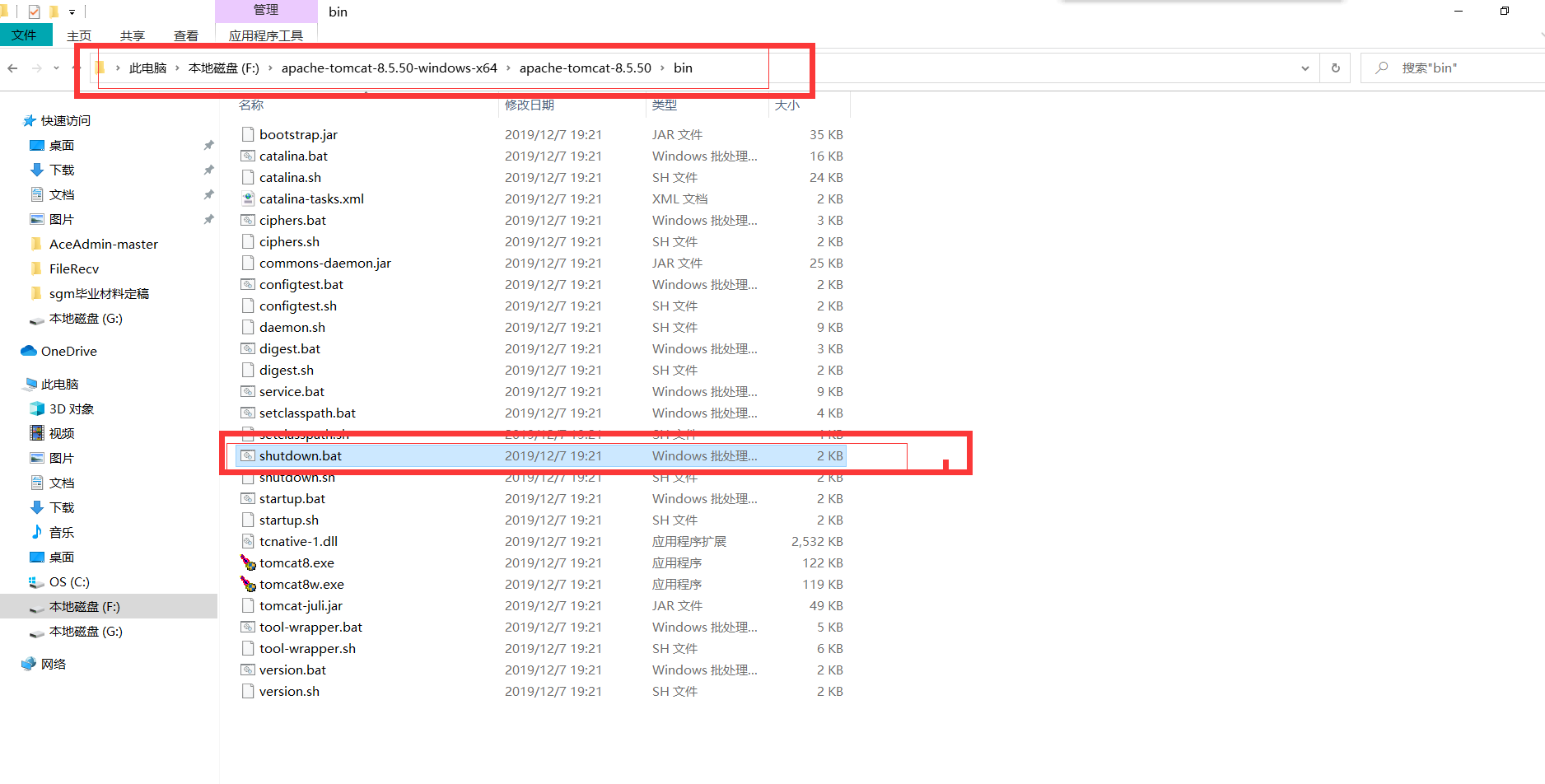Open pinned 桌面 under quick access
The width and height of the screenshot is (1545, 784).
tap(62, 145)
